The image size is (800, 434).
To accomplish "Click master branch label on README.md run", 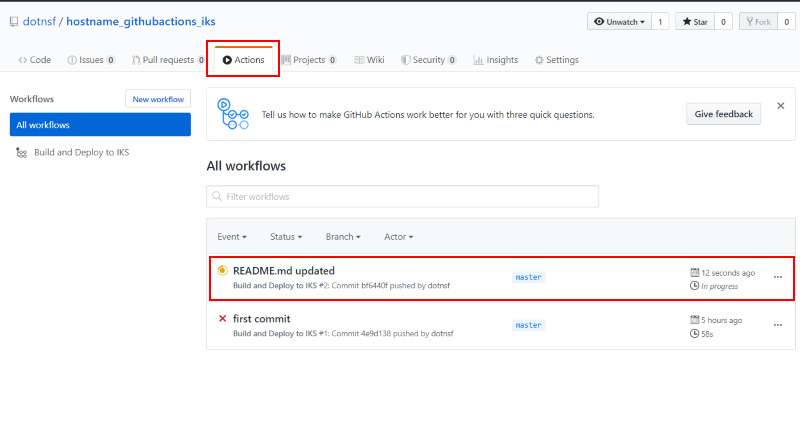I will tap(528, 277).
